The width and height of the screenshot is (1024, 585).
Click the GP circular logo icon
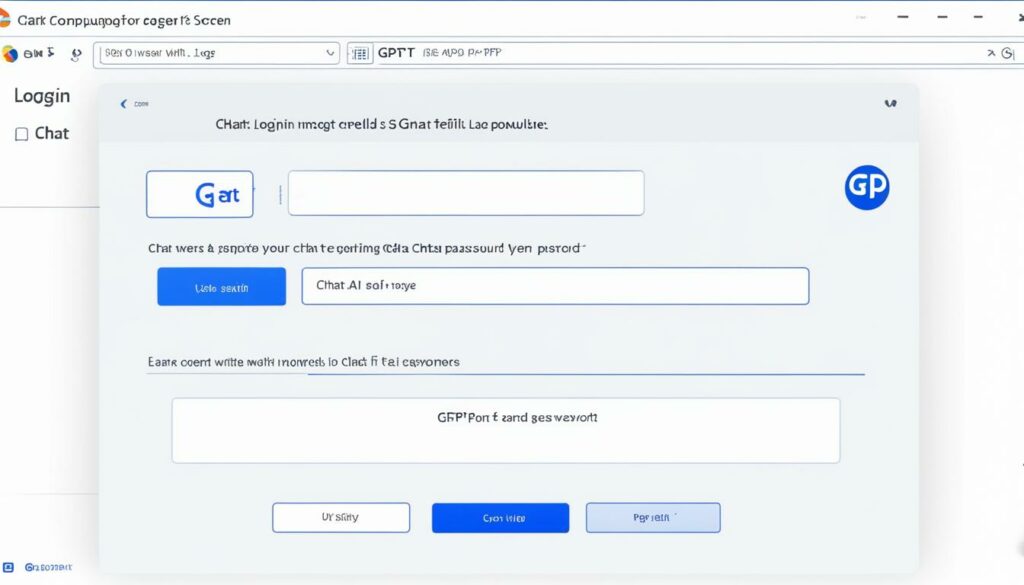coord(866,187)
